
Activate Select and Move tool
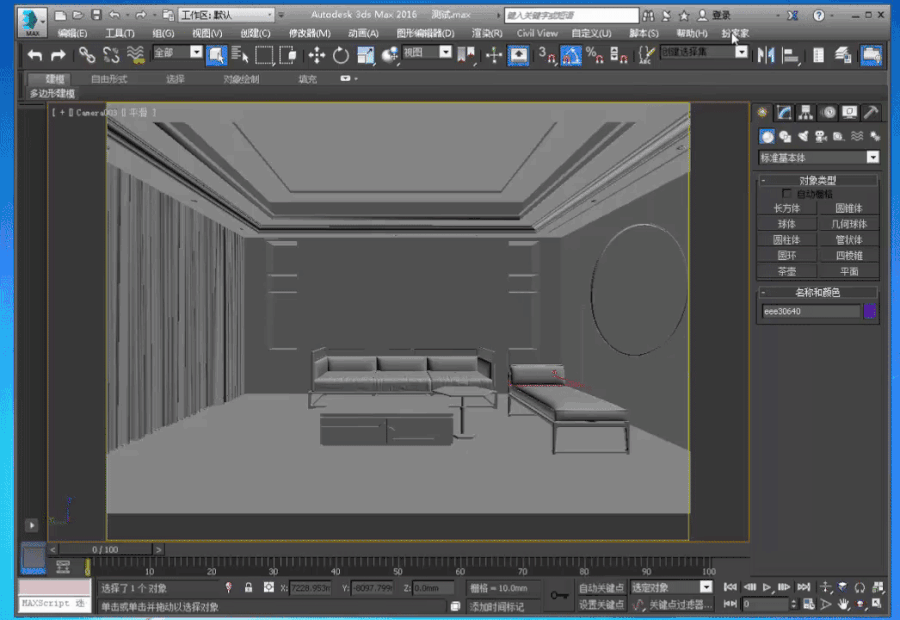(316, 55)
